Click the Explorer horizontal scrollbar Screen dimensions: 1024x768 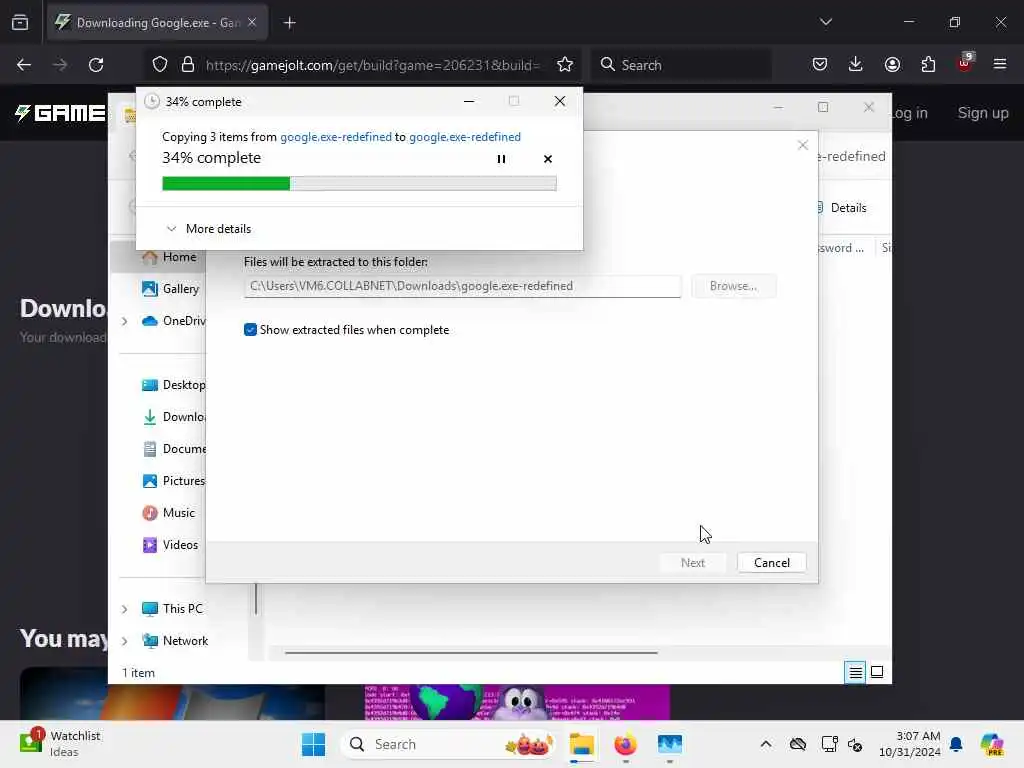point(471,652)
